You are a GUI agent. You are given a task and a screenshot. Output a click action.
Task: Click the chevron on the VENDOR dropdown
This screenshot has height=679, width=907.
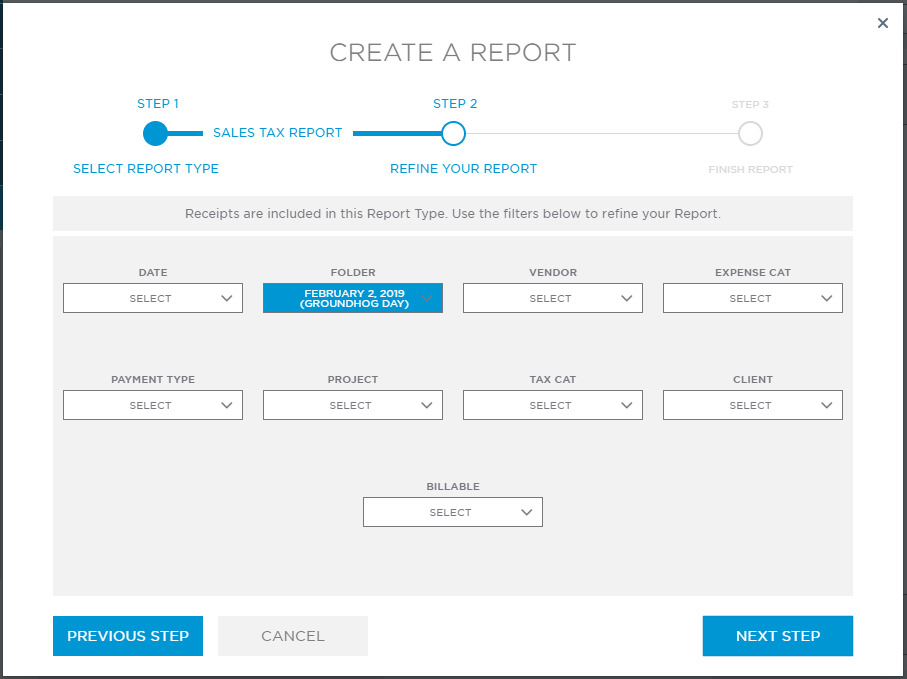(626, 298)
